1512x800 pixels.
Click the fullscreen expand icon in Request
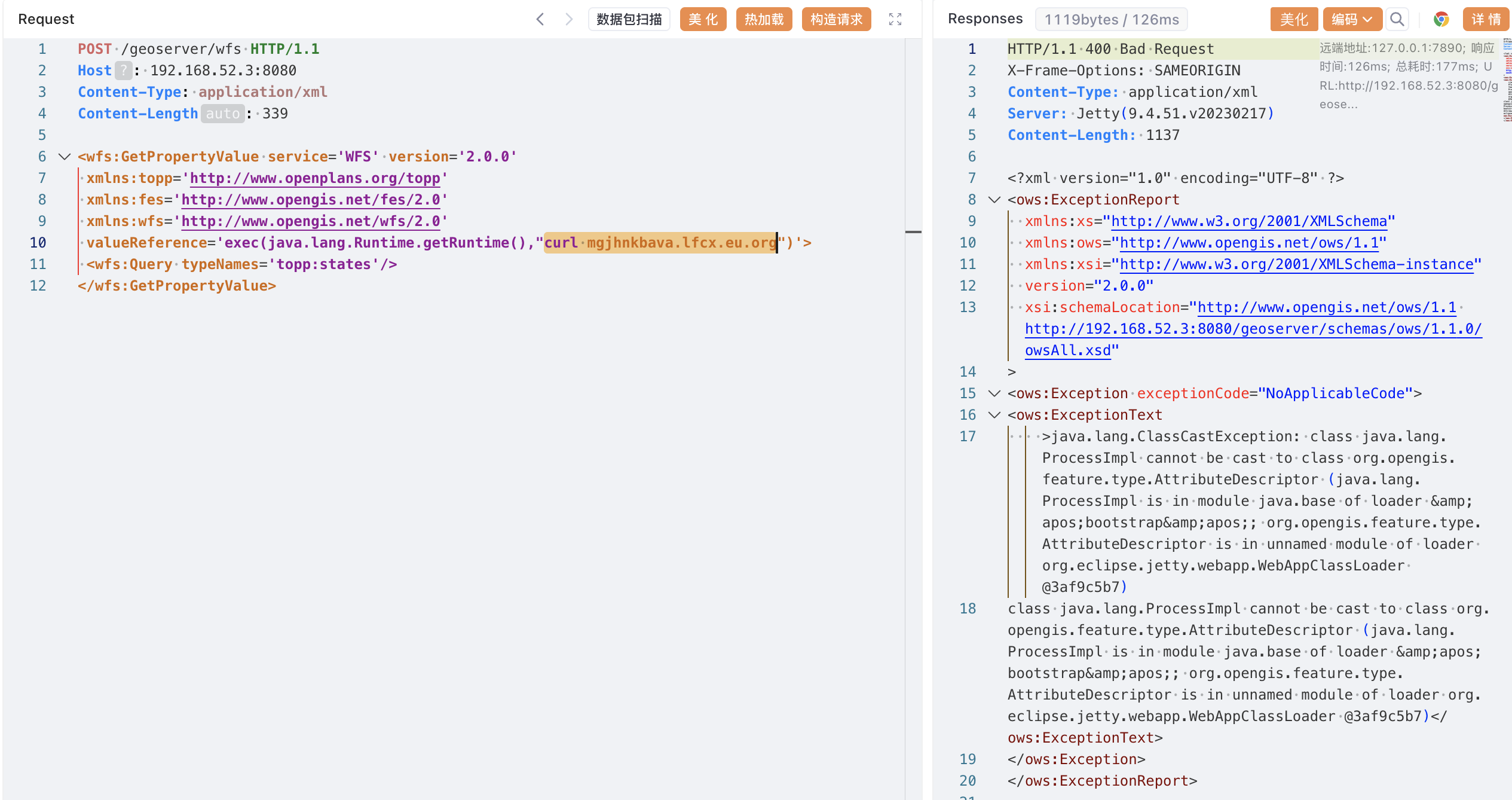895,19
